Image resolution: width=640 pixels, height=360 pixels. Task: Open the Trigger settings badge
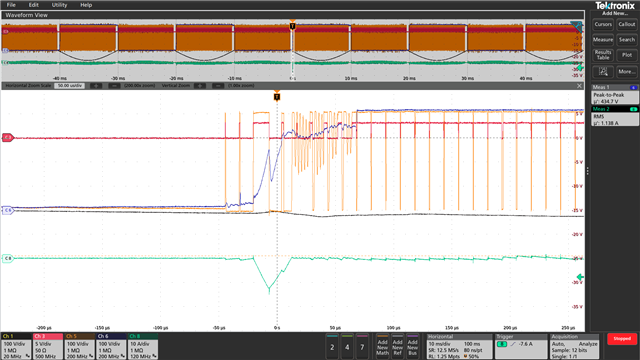(521, 346)
